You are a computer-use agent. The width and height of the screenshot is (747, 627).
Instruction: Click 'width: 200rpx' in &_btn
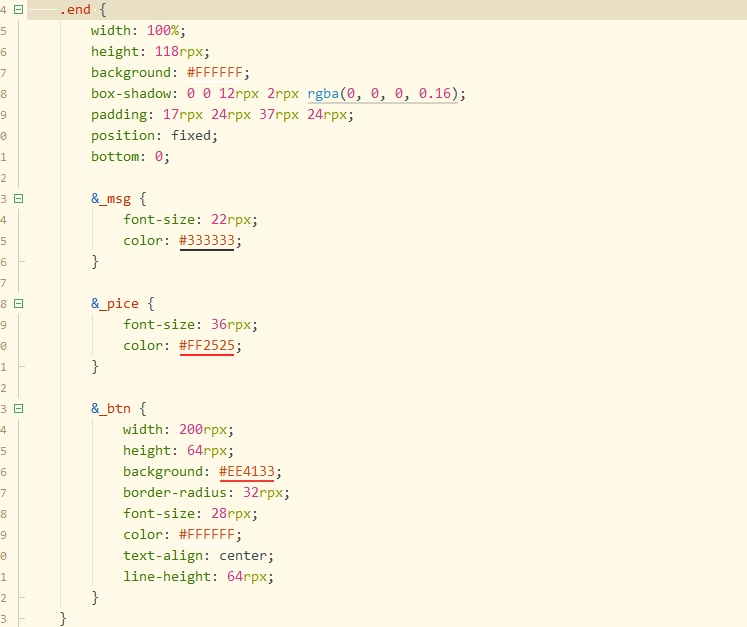178,430
